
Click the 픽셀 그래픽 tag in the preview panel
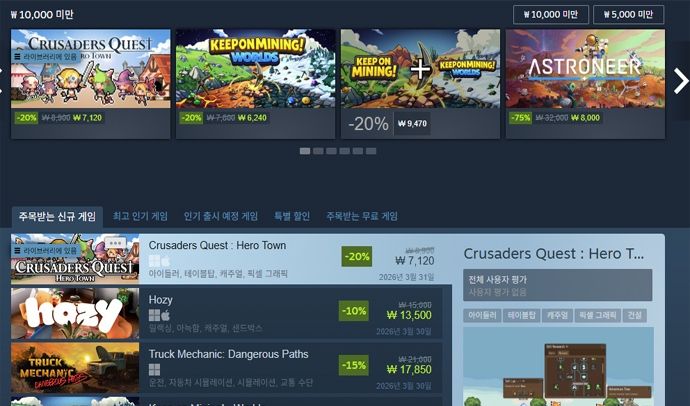click(x=597, y=315)
